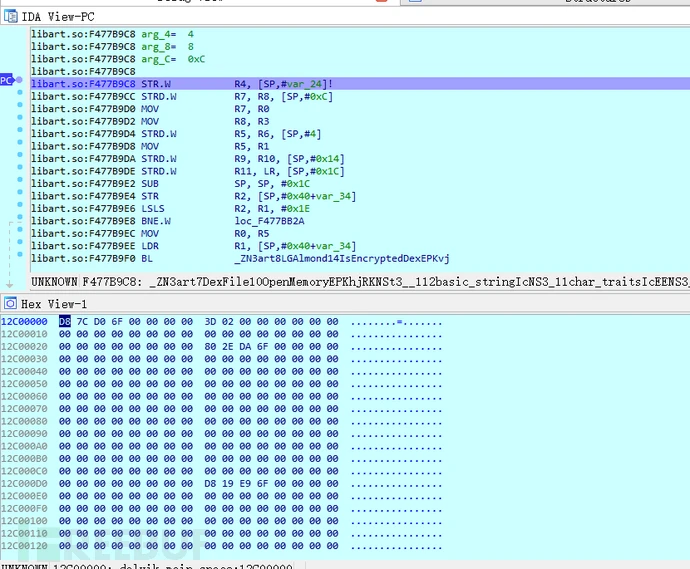Toggle breakpoint dot beside BL instruction line
This screenshot has width=690, height=569.
click(x=20, y=254)
